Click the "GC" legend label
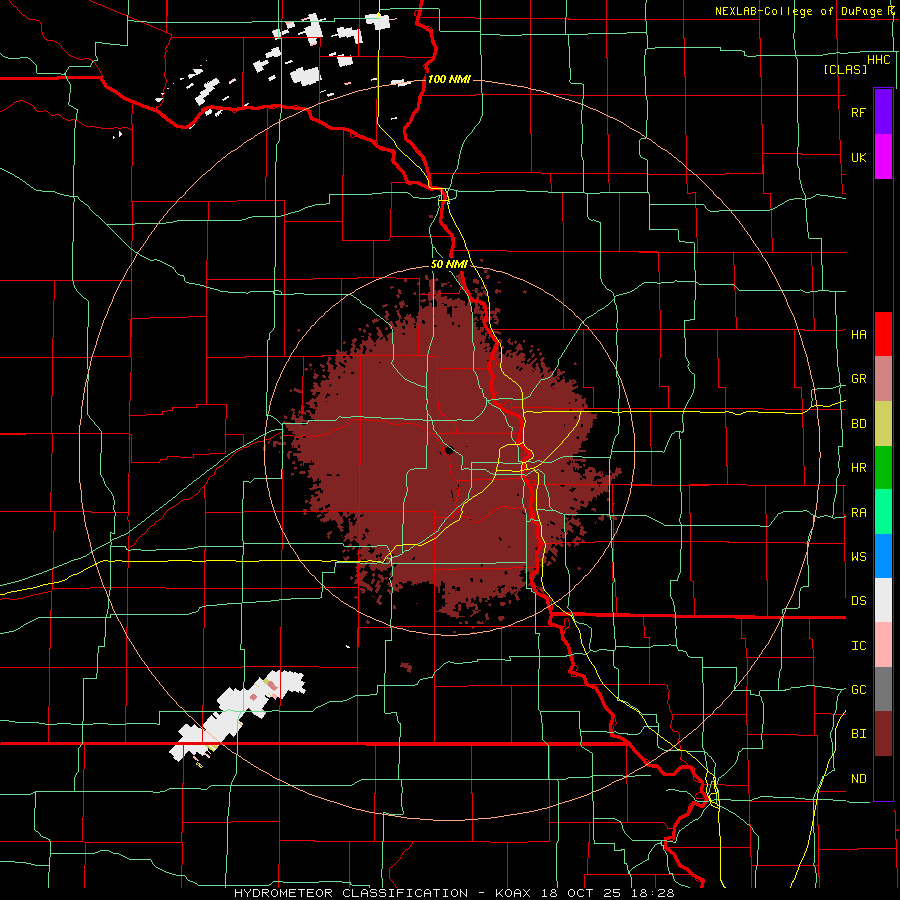Image resolution: width=900 pixels, height=900 pixels. [x=858, y=690]
